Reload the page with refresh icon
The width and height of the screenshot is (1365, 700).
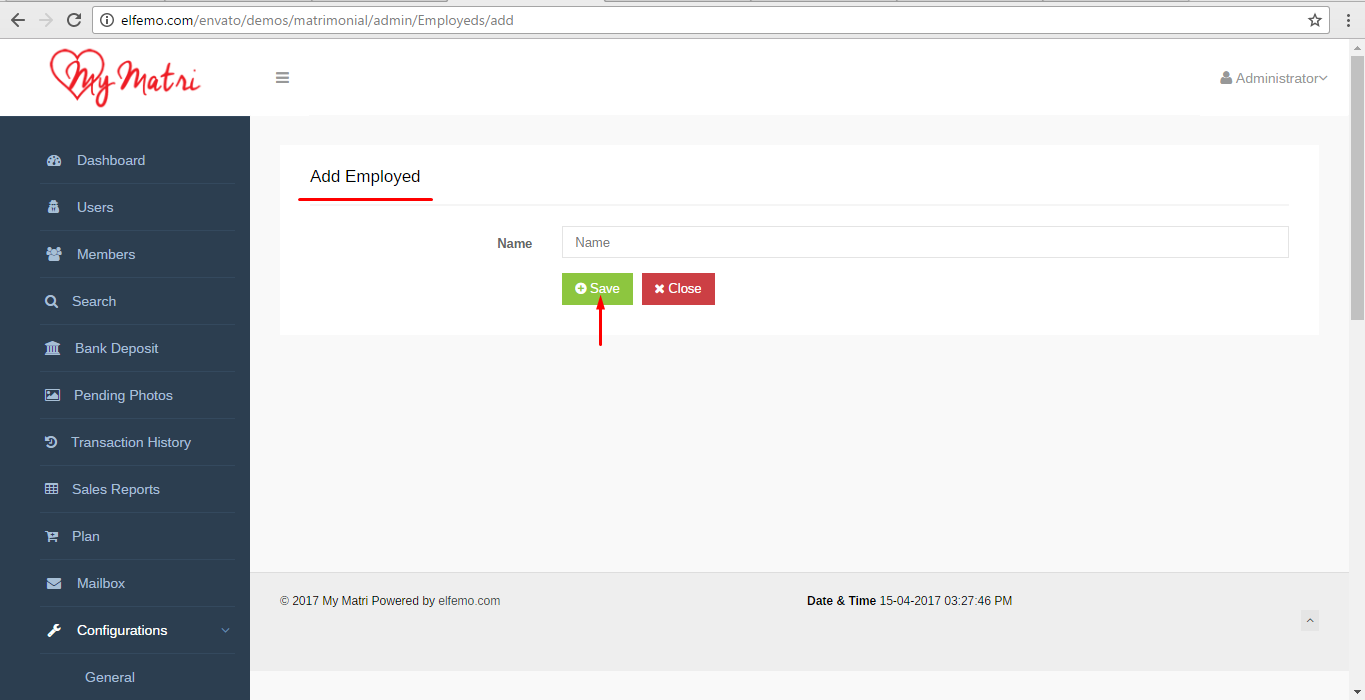73,20
